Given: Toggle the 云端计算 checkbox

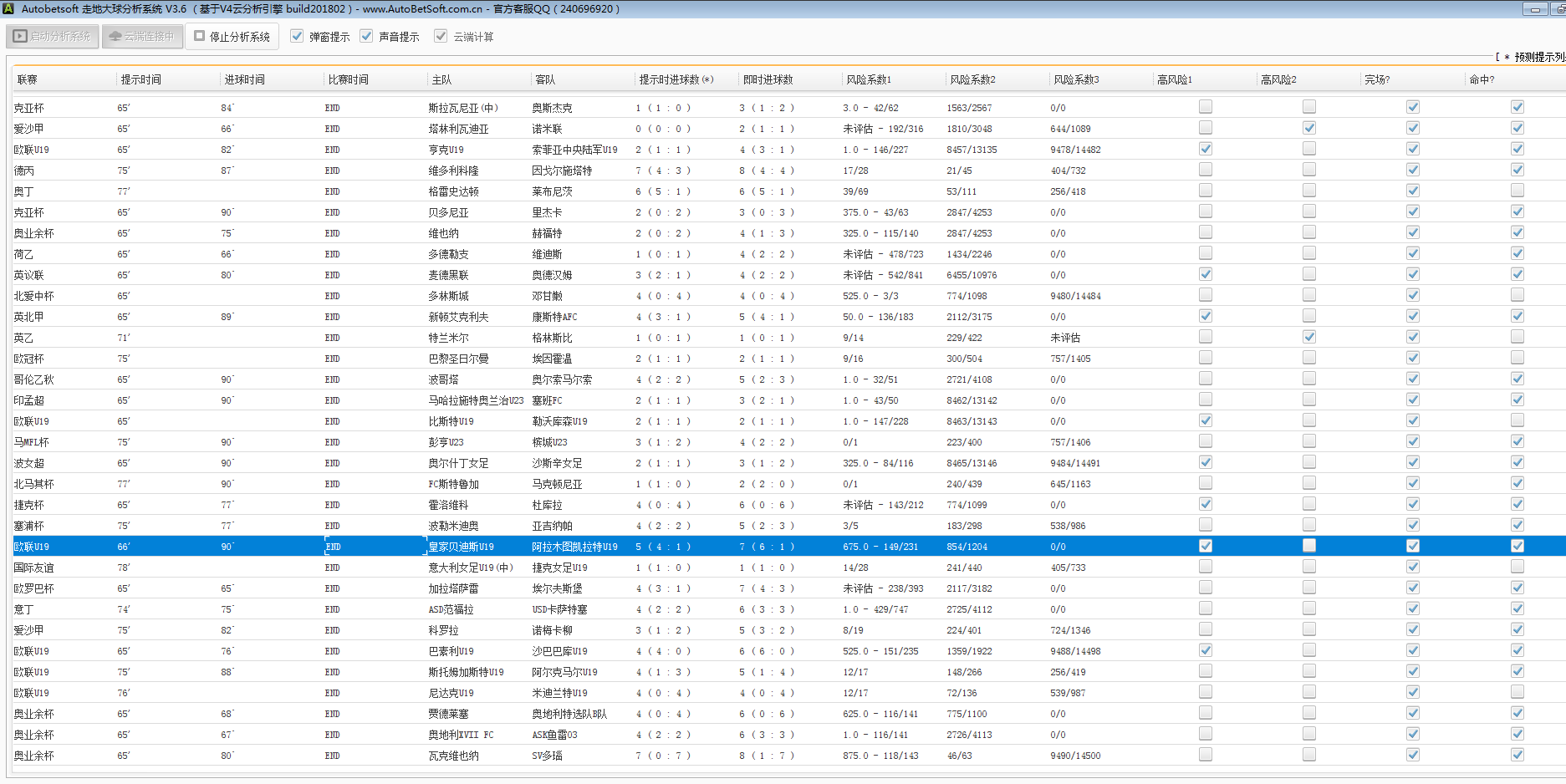Looking at the screenshot, I should coord(441,36).
